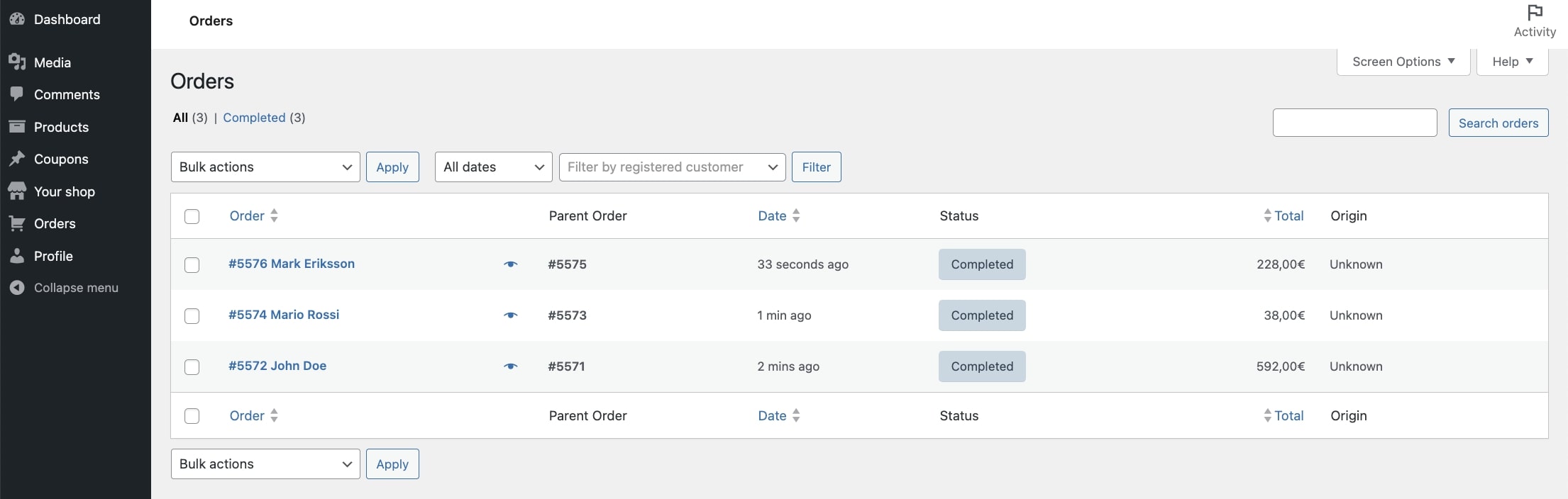Screen dimensions: 1568x499
Task: Click the eye icon beside John Doe's order
Action: point(511,366)
